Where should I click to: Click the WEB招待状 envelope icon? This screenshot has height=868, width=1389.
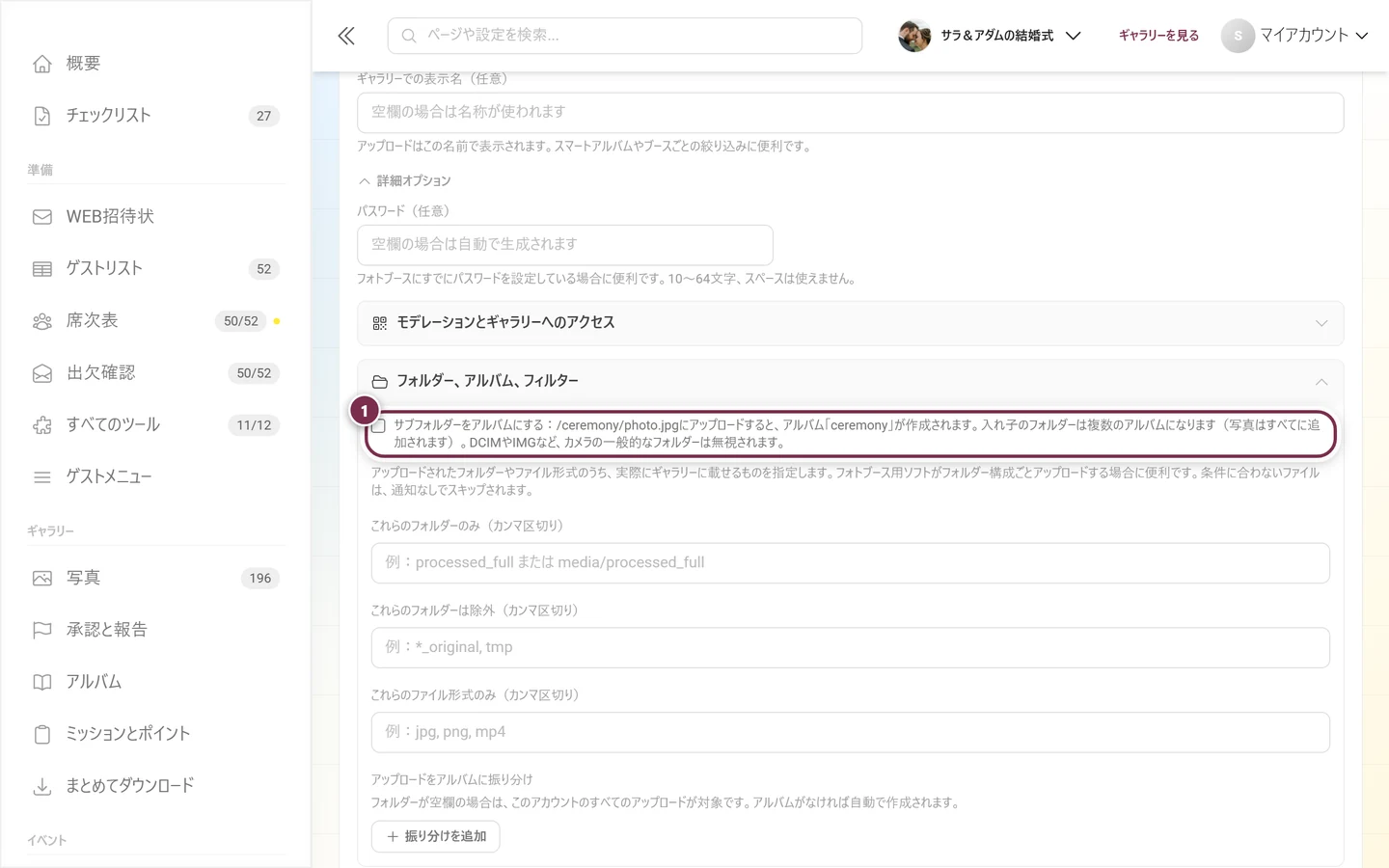click(42, 217)
